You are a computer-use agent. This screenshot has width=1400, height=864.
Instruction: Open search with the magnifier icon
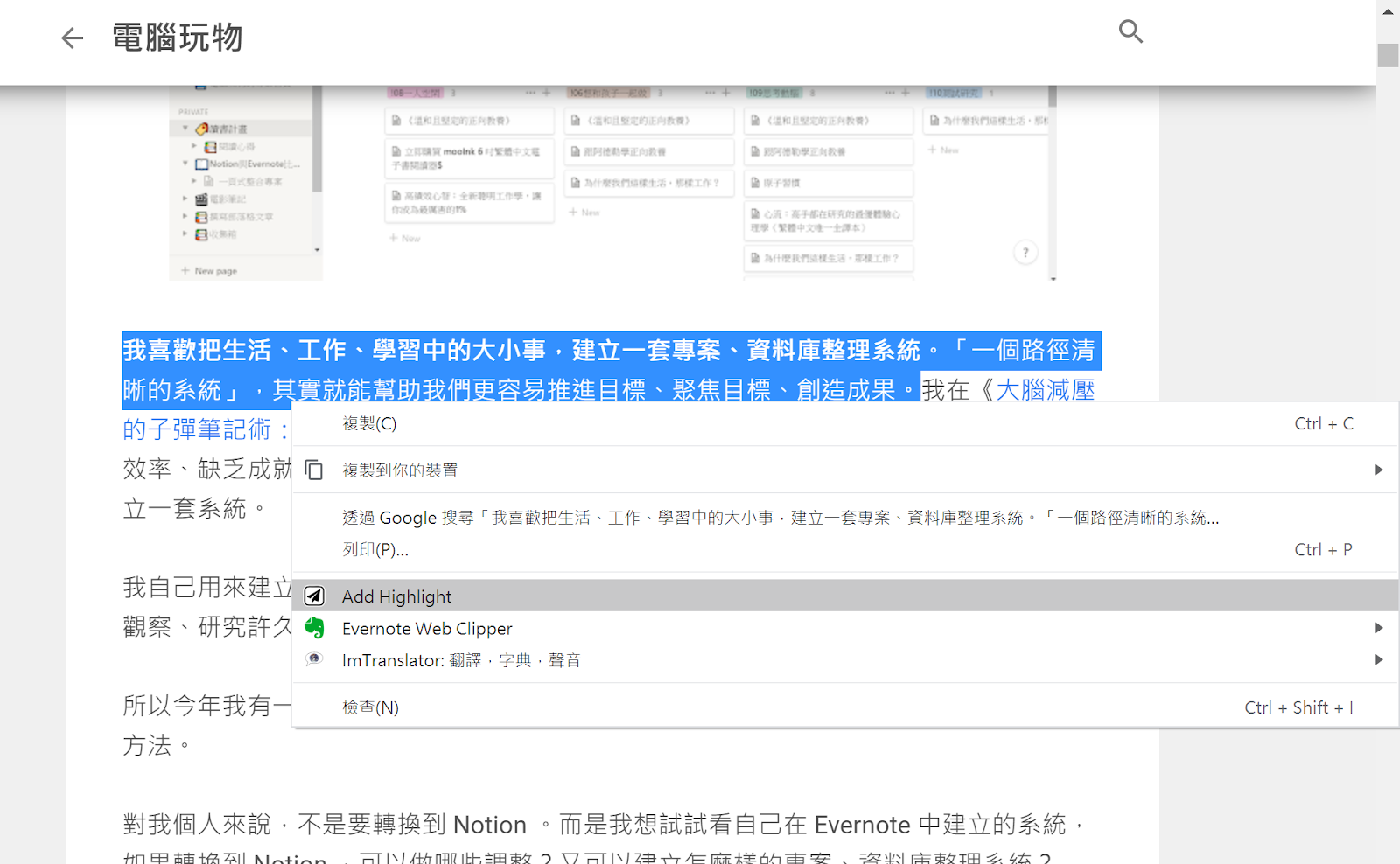click(1130, 32)
